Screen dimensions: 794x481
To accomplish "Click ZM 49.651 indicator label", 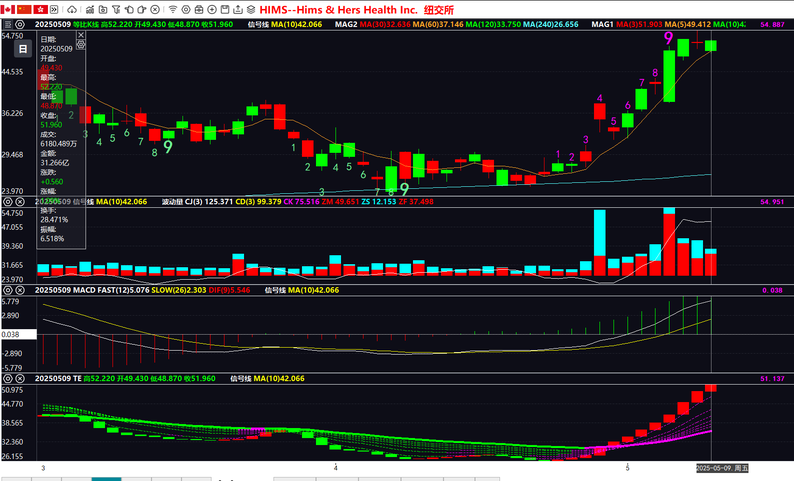I will [341, 202].
